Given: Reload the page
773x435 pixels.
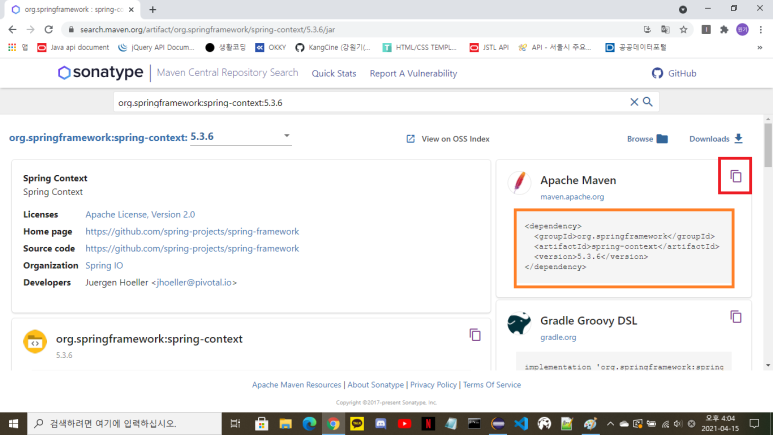Looking at the screenshot, I should coord(48,30).
